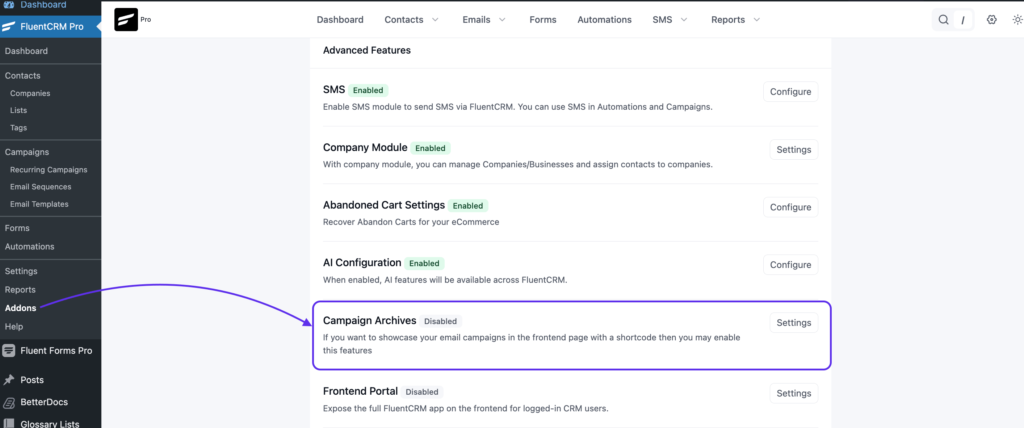
Task: Open Automations in the top navigation
Action: [x=604, y=20]
